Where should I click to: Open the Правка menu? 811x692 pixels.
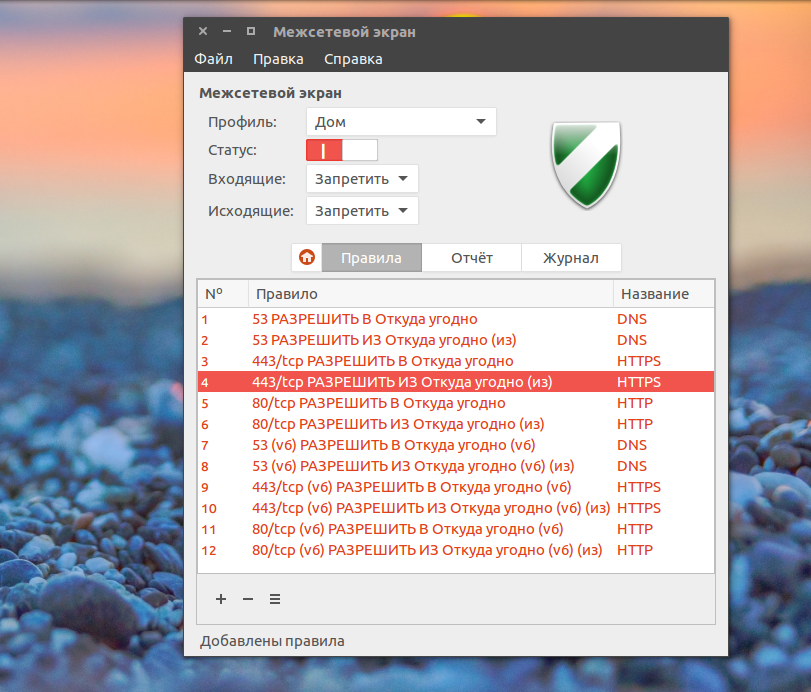click(x=278, y=59)
